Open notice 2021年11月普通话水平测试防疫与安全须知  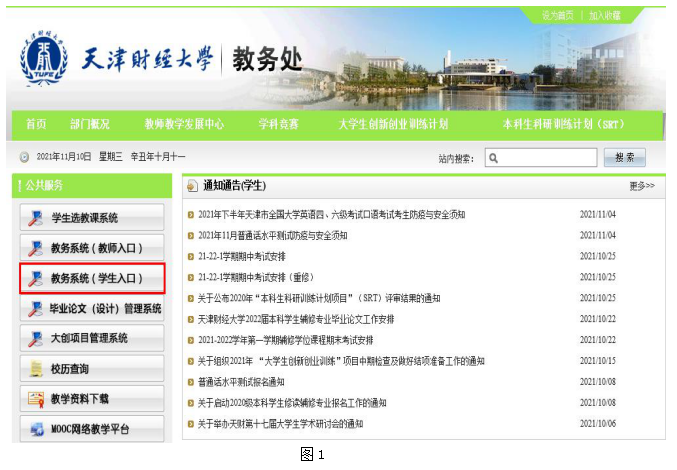click(x=273, y=236)
